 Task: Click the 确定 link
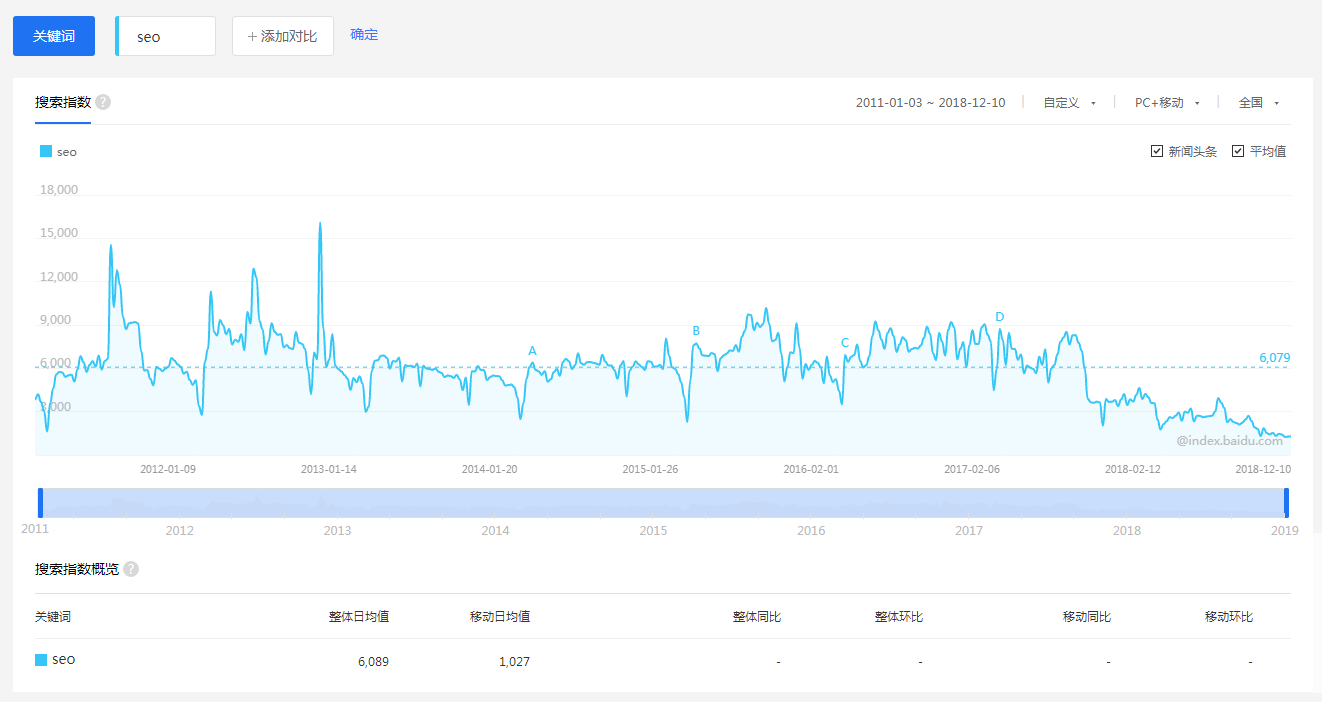click(x=364, y=35)
